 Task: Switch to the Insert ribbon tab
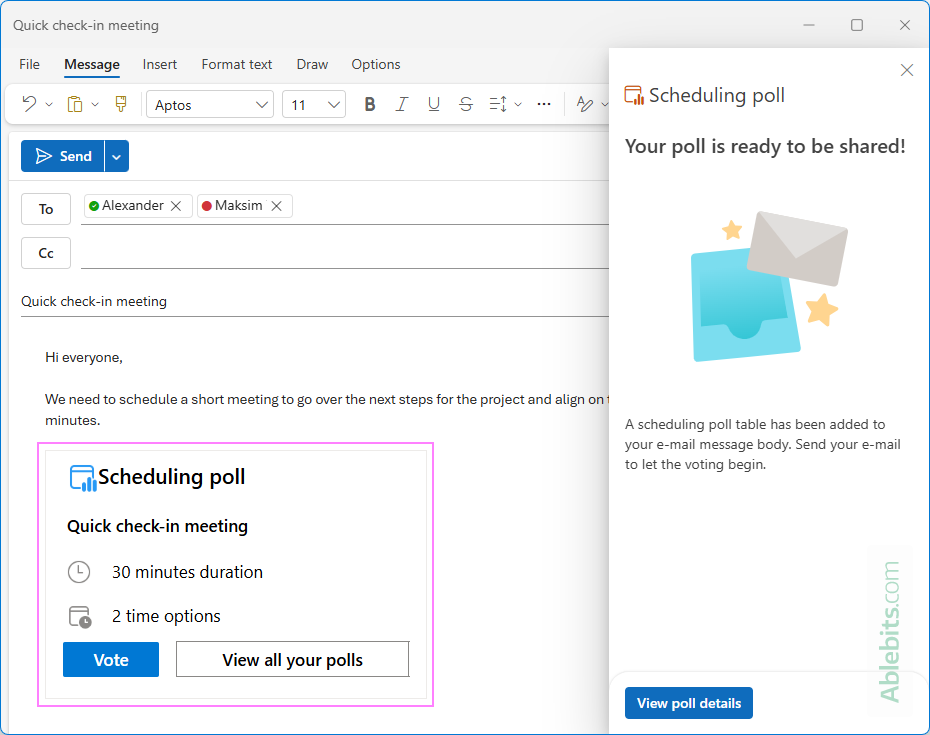(160, 64)
